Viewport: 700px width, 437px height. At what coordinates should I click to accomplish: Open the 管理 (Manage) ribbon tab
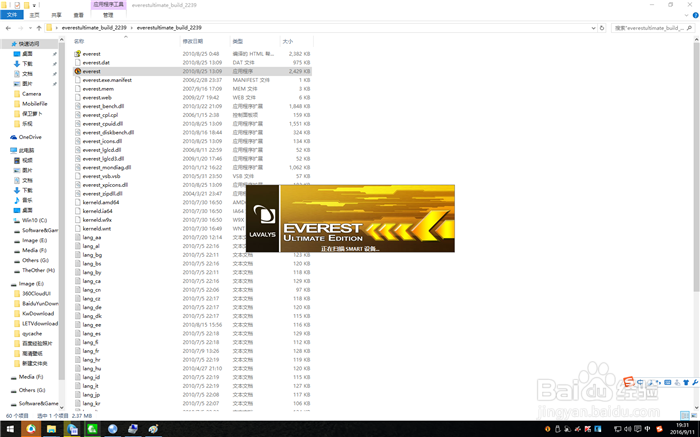(108, 15)
